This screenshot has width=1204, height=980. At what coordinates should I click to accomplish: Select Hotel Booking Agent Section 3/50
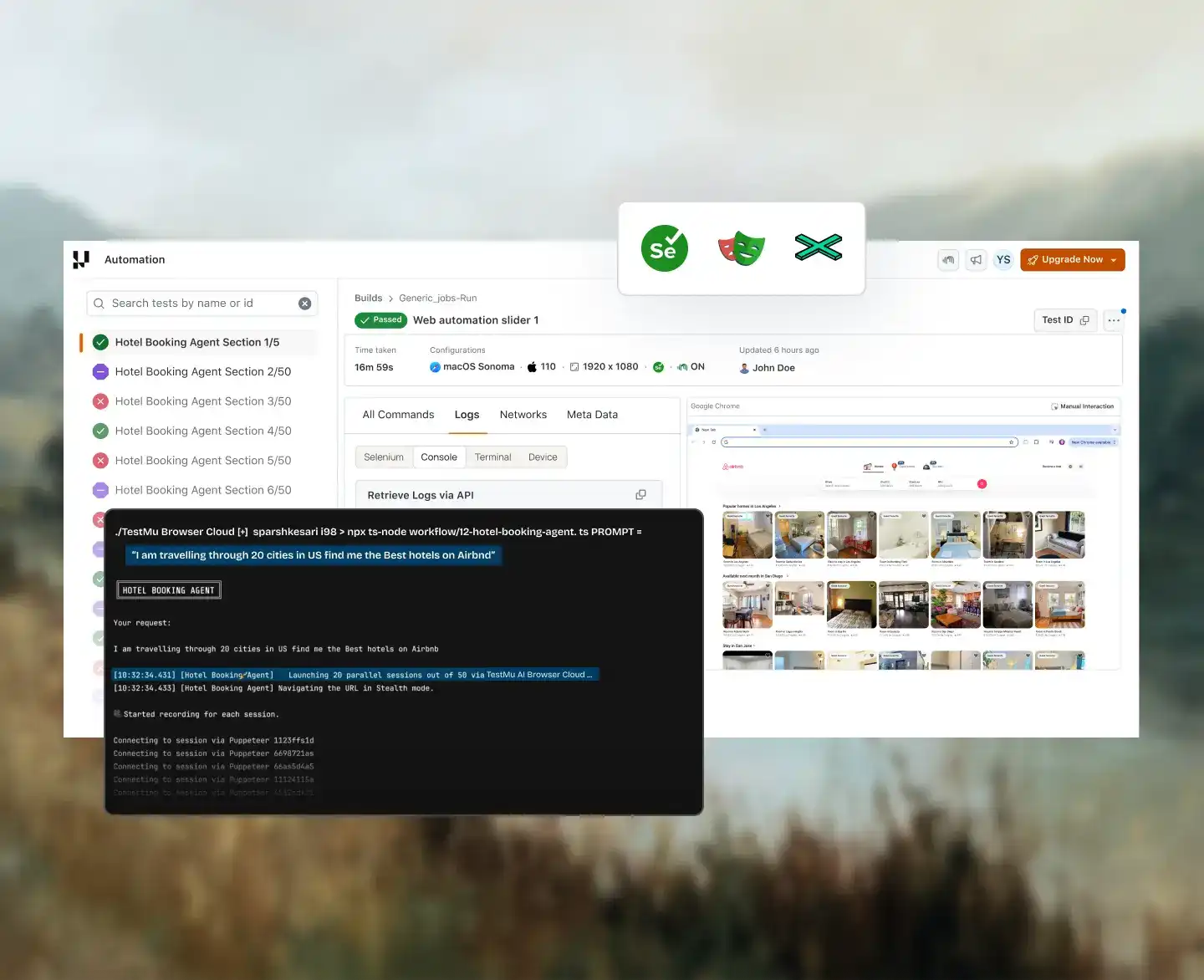pos(203,401)
